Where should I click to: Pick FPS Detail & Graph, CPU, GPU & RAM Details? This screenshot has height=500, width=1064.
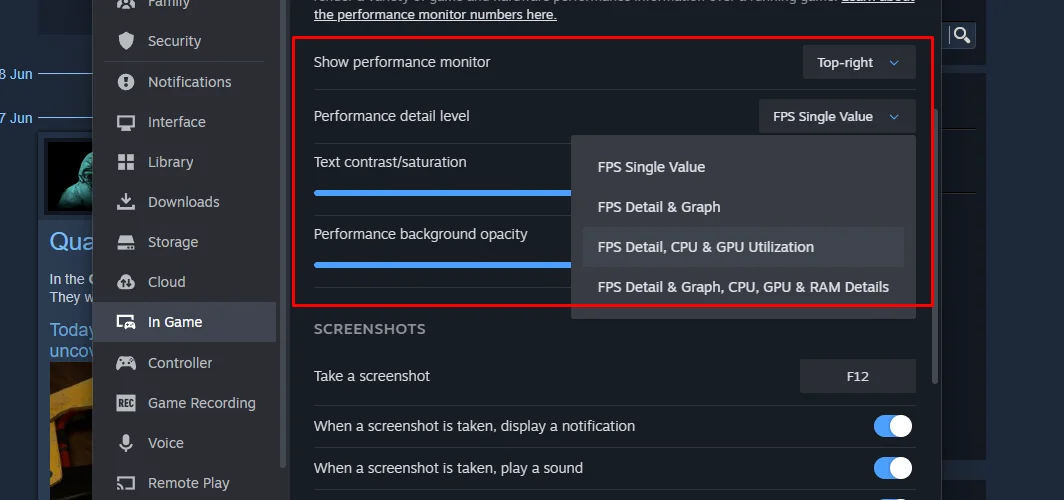coord(743,287)
